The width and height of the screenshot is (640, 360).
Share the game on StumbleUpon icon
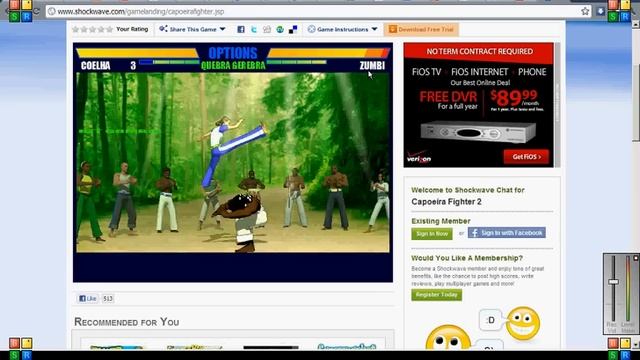[x=280, y=29]
